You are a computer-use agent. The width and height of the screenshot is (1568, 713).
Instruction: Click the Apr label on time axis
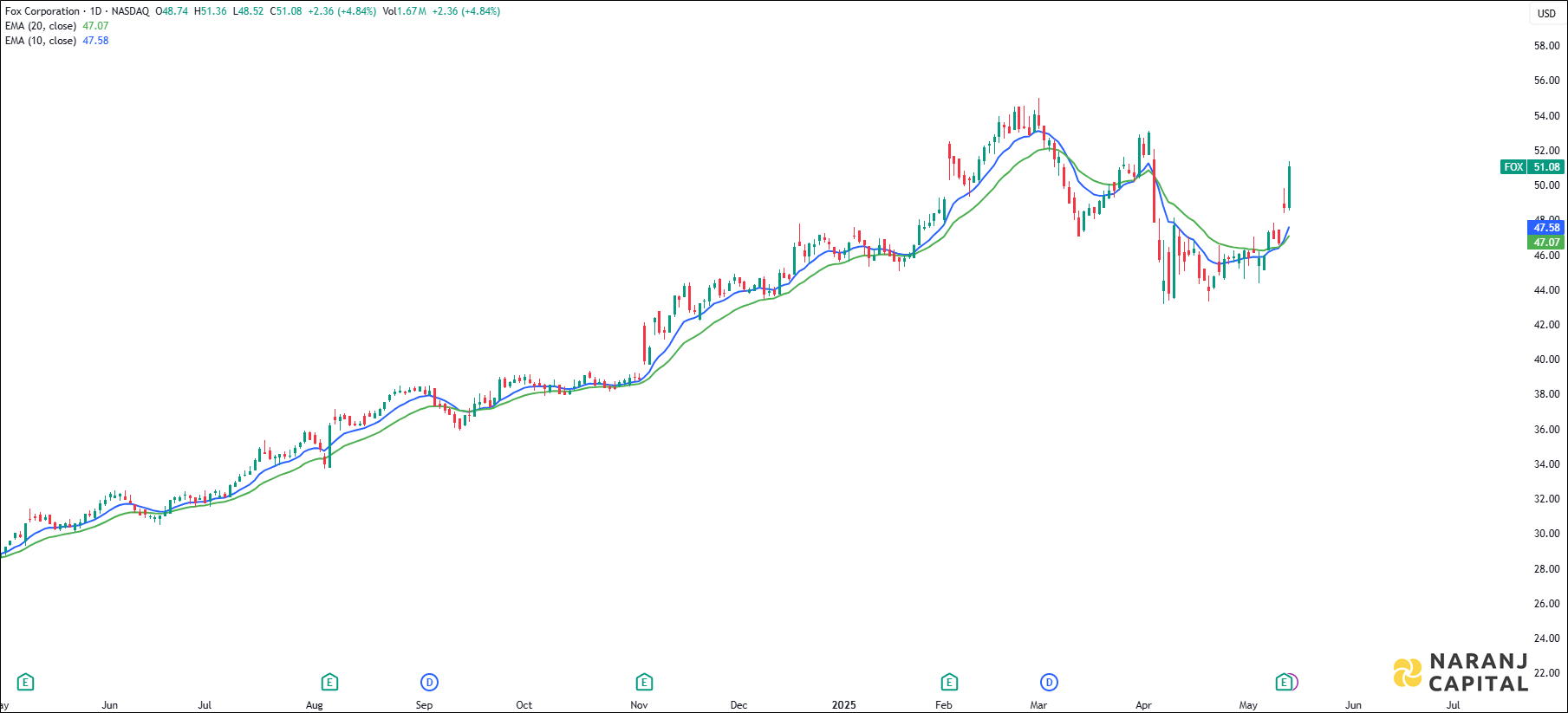1143,705
